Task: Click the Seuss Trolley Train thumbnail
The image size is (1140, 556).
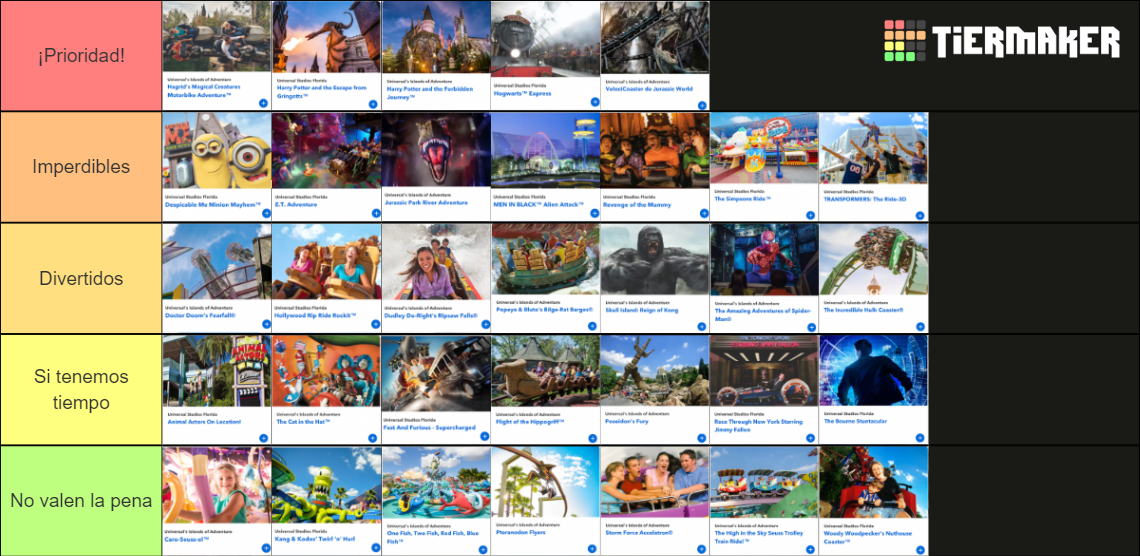Action: [764, 483]
